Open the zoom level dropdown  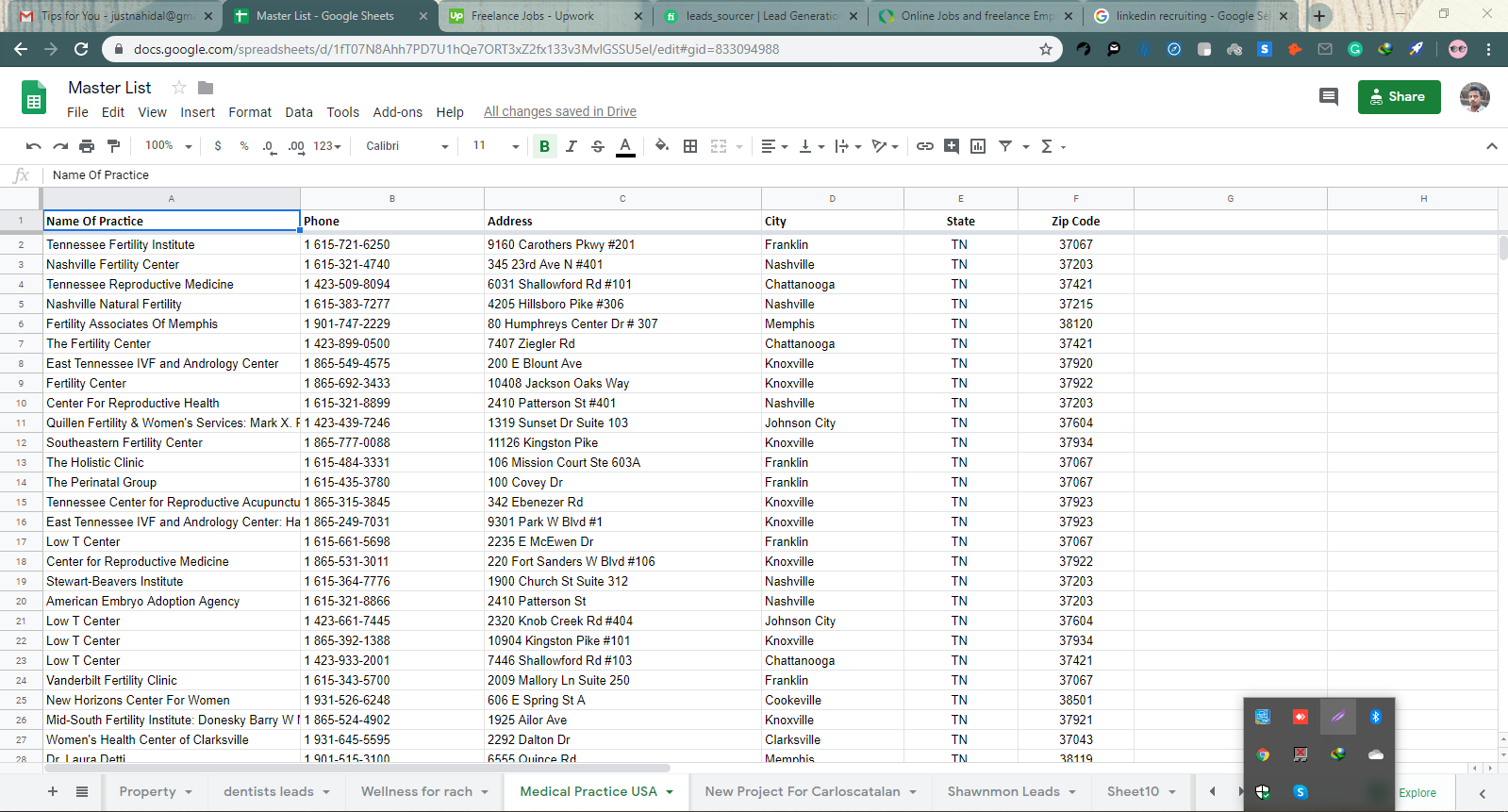169,146
